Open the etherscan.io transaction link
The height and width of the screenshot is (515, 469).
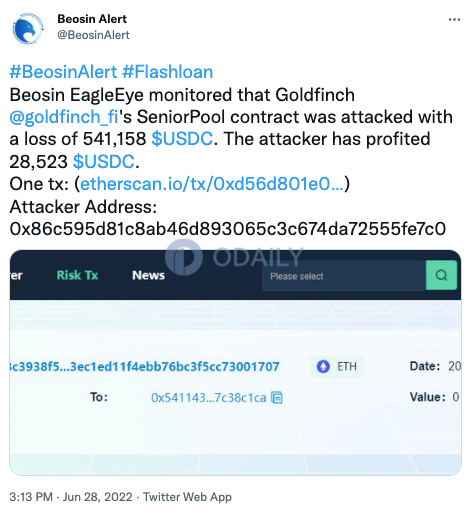pyautogui.click(x=212, y=184)
